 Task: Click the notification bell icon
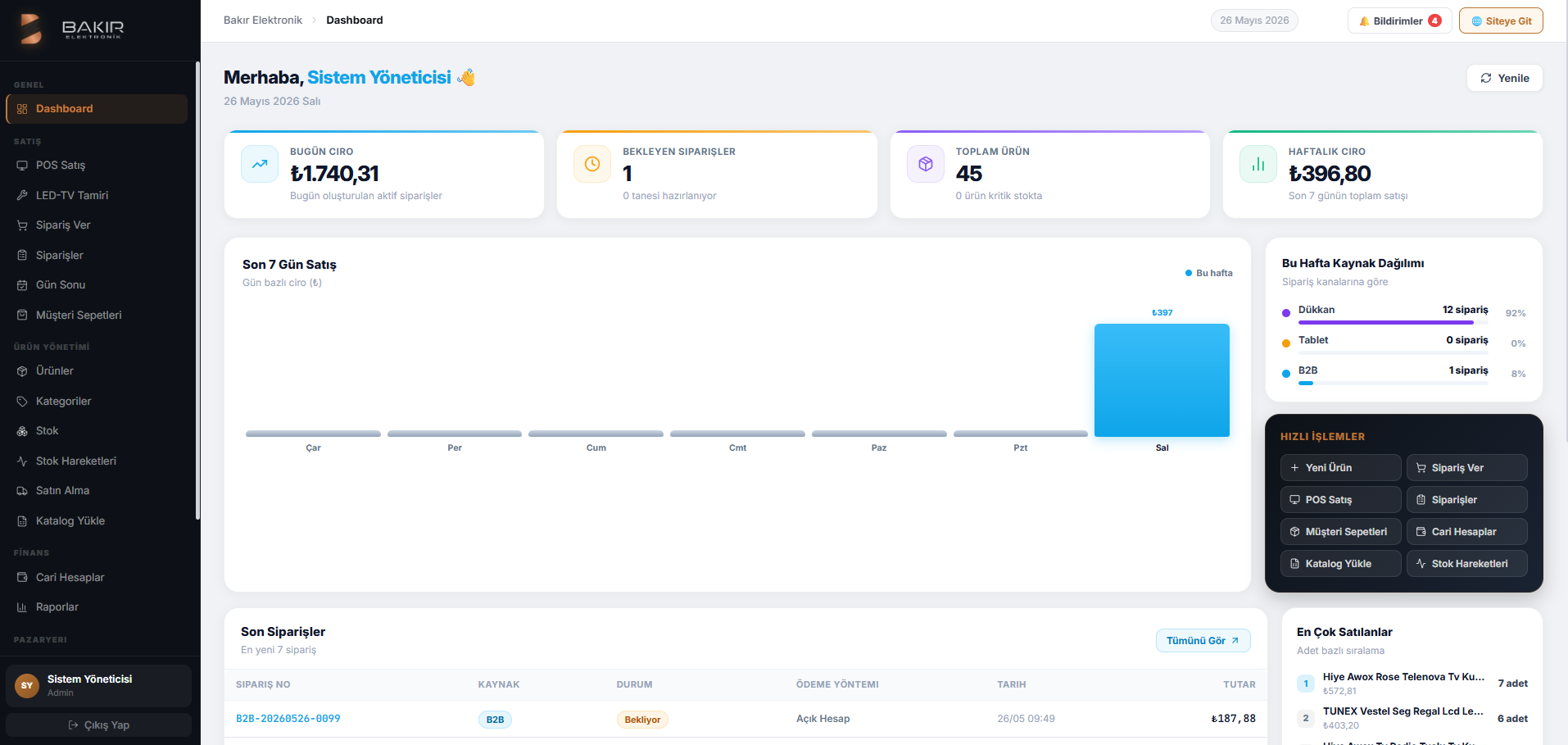pyautogui.click(x=1364, y=21)
